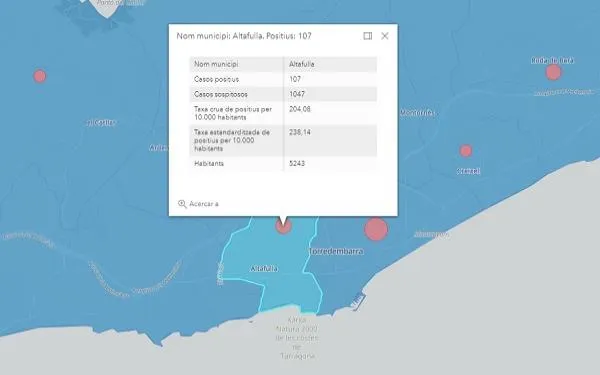Close the Altafulla info popup
This screenshot has height=375, width=600.
click(x=385, y=36)
